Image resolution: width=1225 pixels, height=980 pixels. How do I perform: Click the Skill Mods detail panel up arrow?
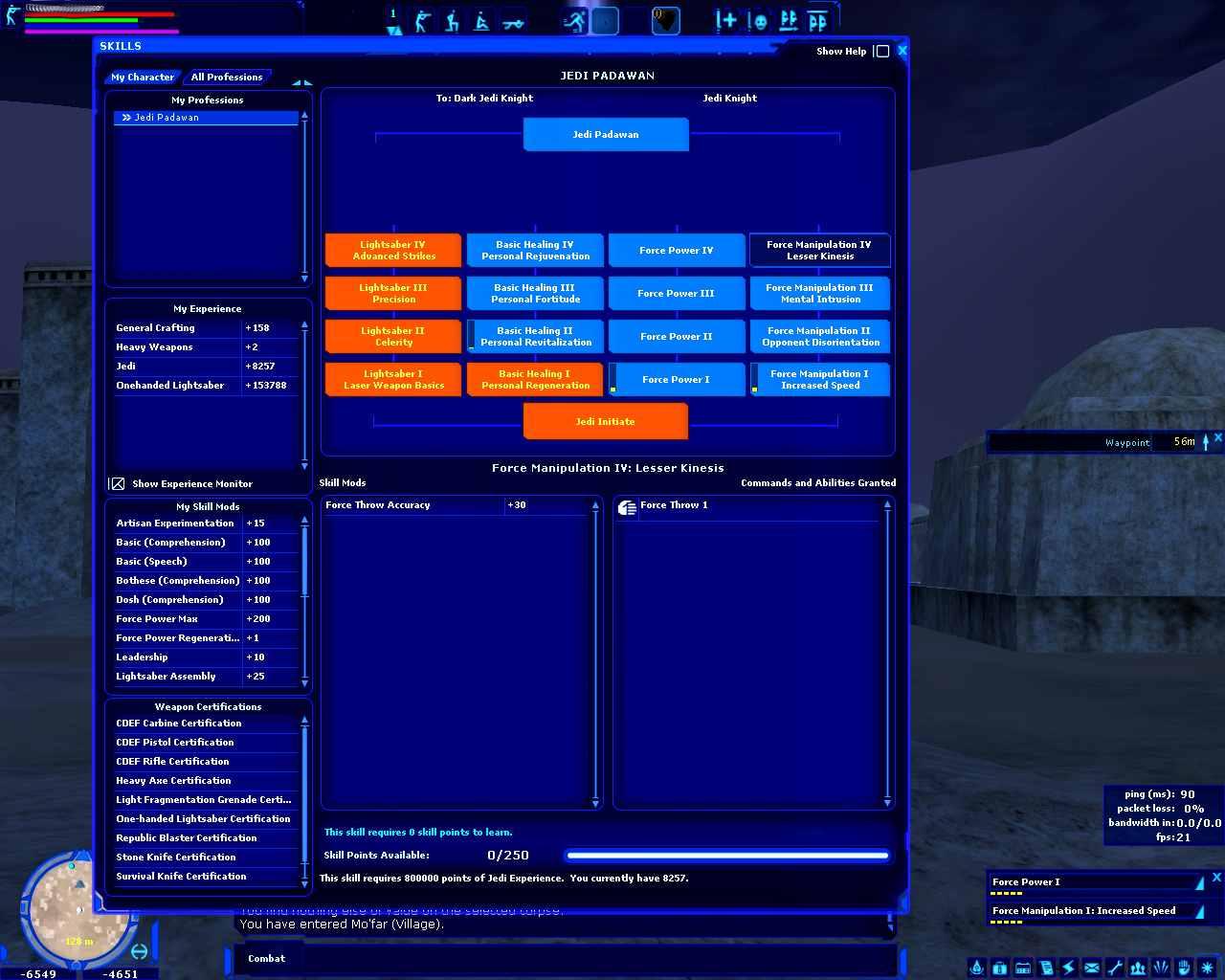pyautogui.click(x=595, y=504)
